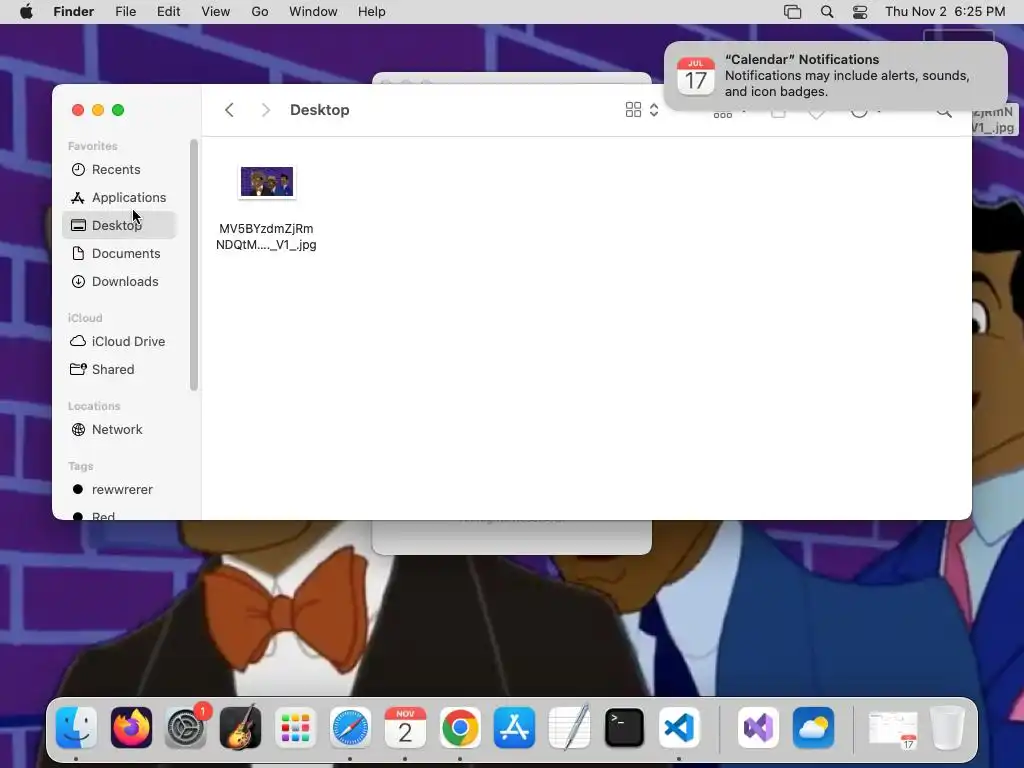This screenshot has height=768, width=1024.
Task: Click the MV5BYzdmZjRm..._V1_.jpg file name
Action: pos(266,236)
